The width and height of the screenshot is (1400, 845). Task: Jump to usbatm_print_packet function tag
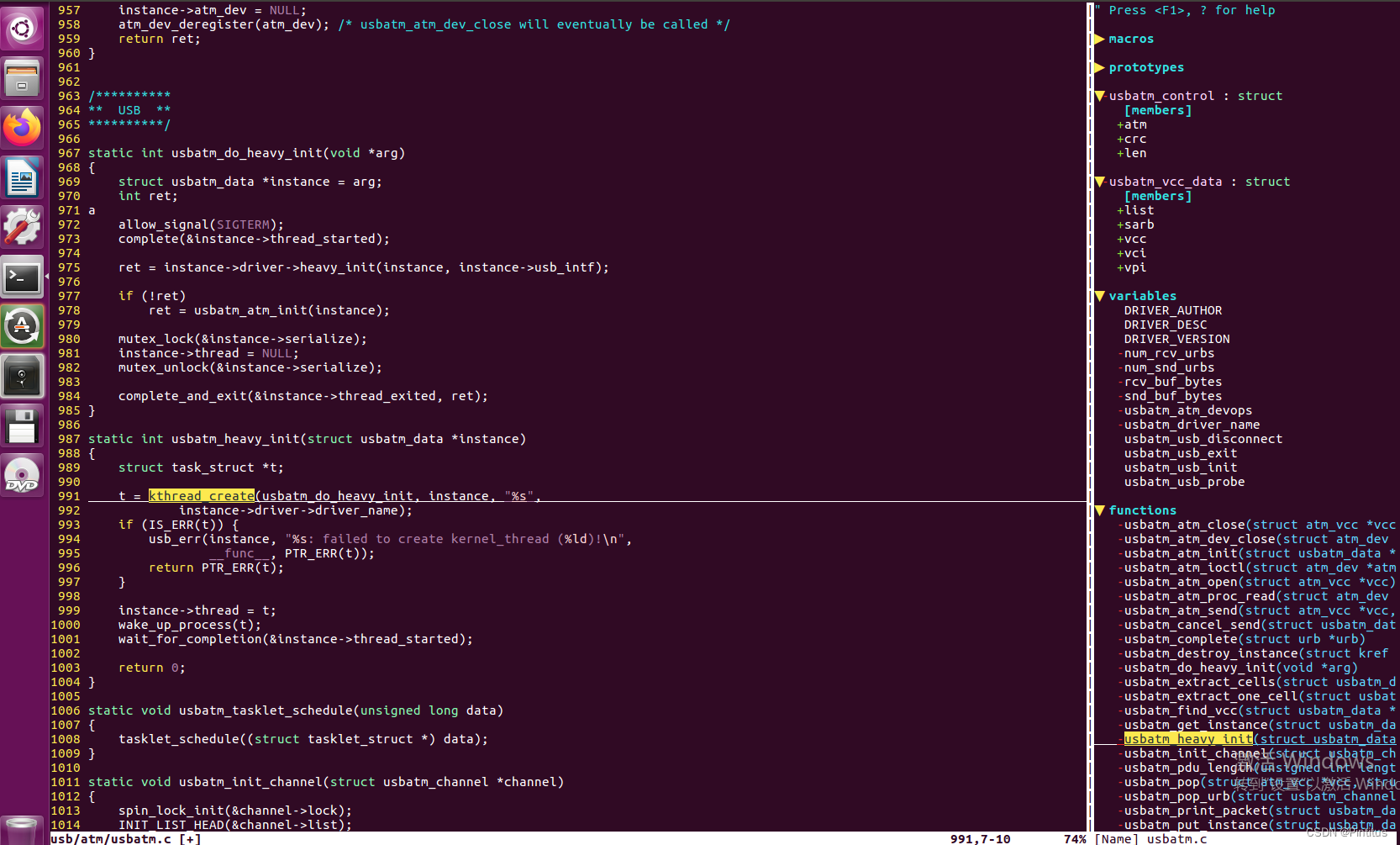pyautogui.click(x=1196, y=811)
